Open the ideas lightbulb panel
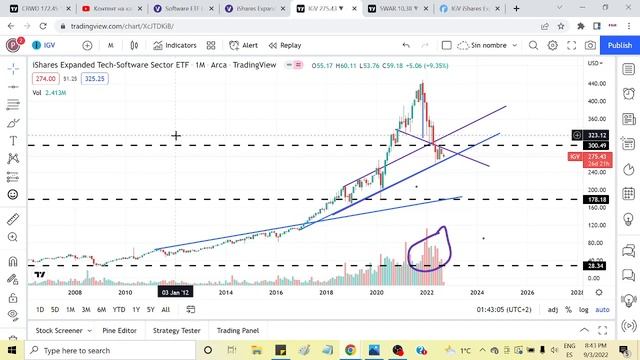The height and width of the screenshot is (360, 640). pos(629,219)
